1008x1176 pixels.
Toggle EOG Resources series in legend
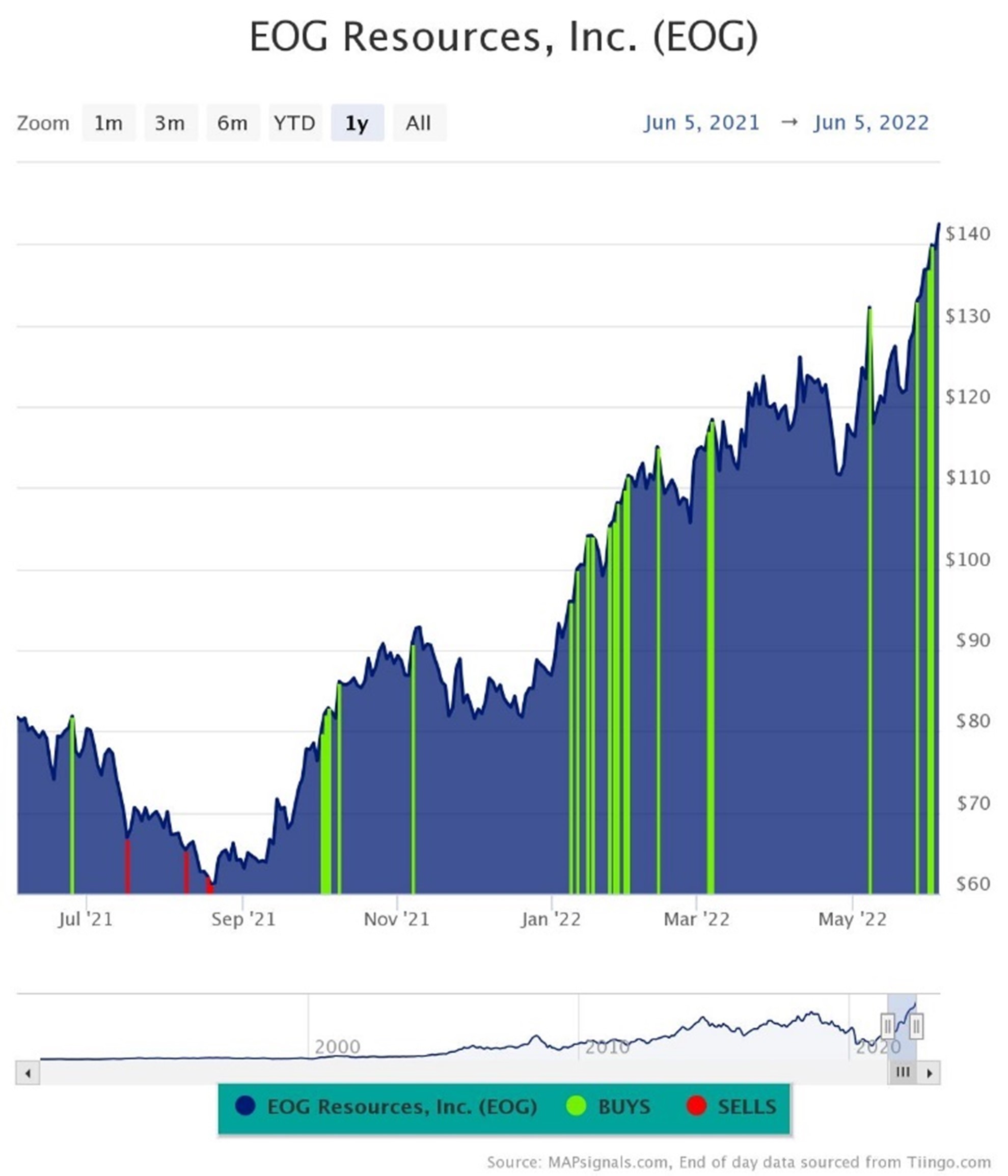[386, 1106]
